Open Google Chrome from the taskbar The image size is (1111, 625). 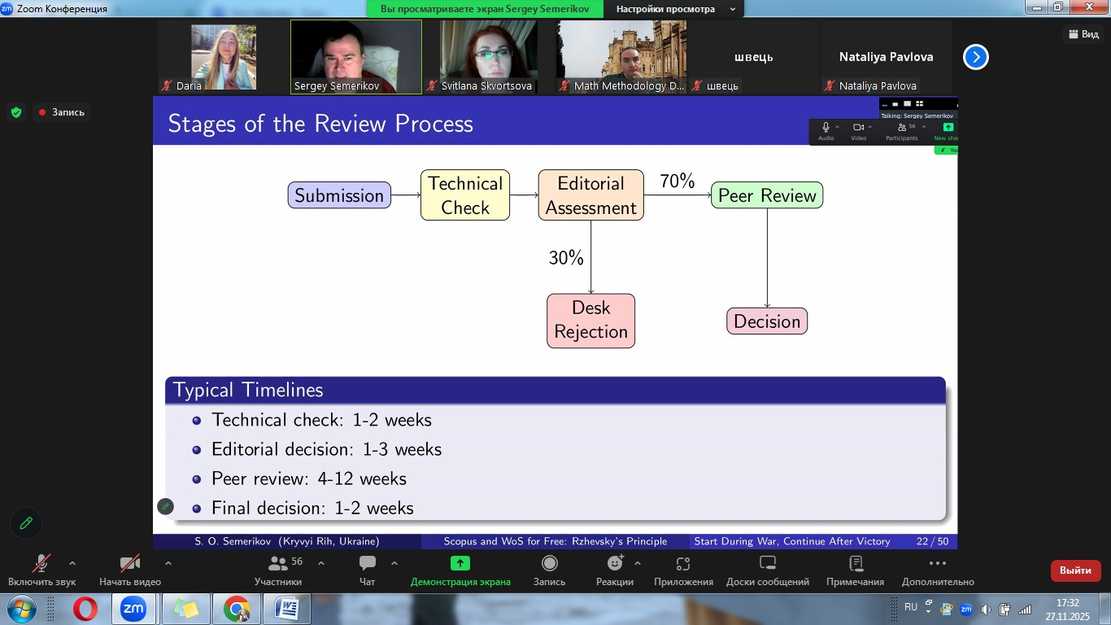237,608
